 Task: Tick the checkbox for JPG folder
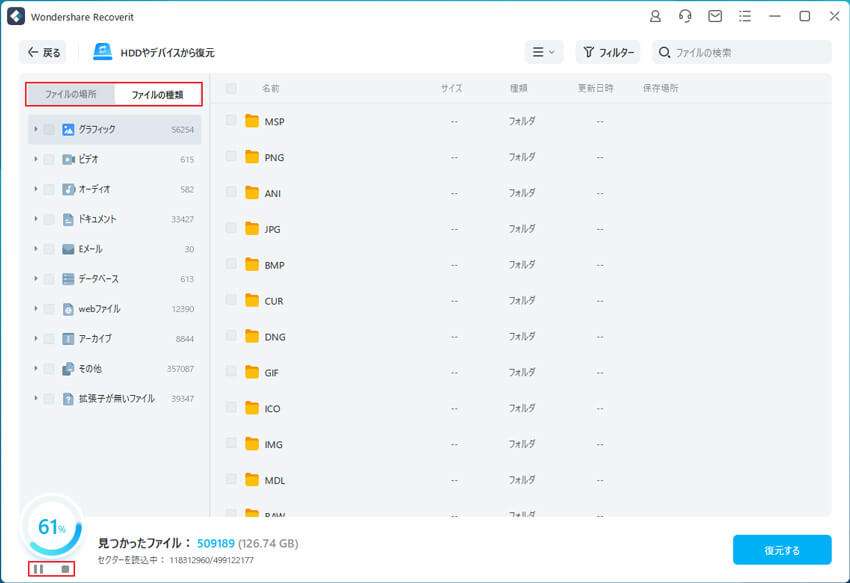[x=231, y=228]
